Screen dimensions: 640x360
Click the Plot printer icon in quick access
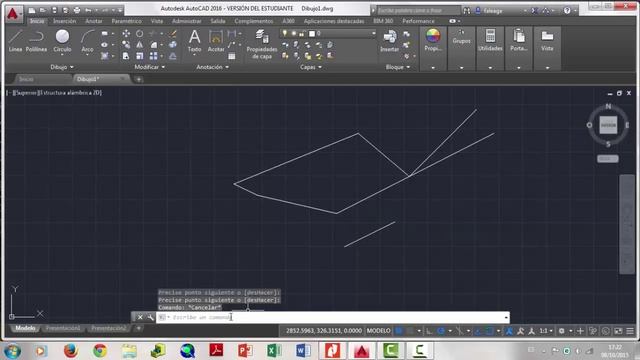point(77,10)
